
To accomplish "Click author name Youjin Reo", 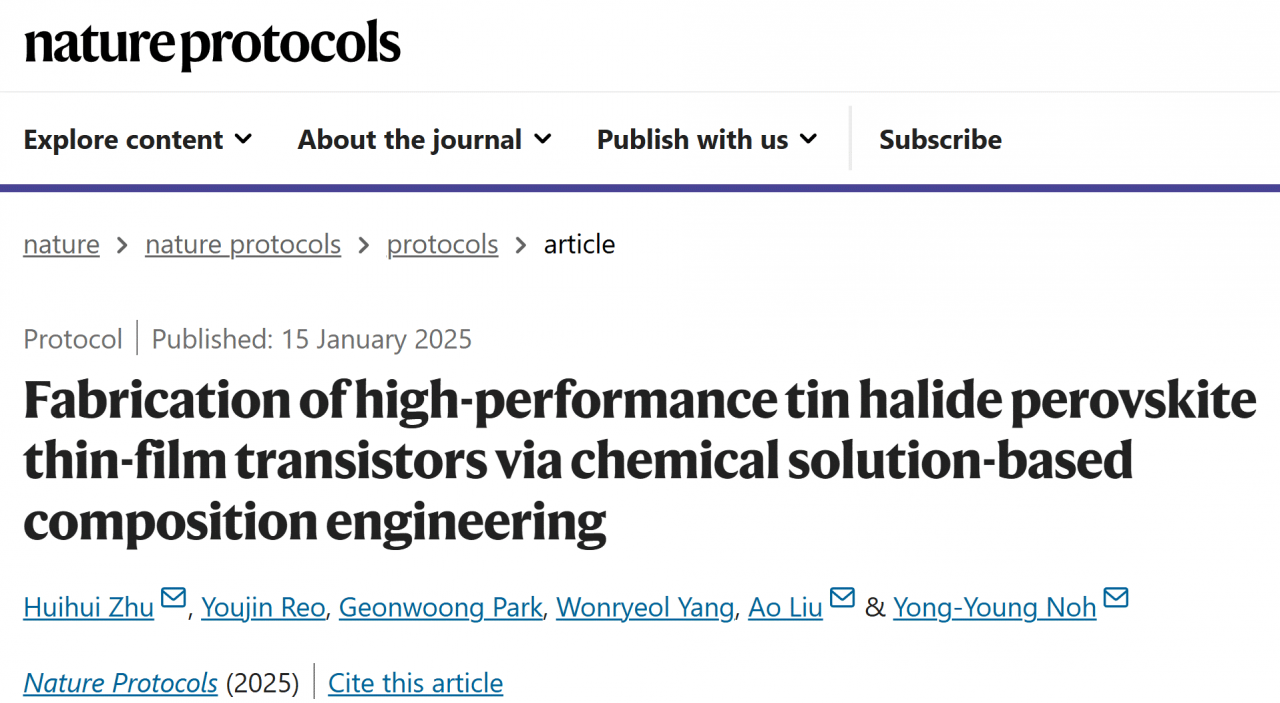I will [263, 607].
